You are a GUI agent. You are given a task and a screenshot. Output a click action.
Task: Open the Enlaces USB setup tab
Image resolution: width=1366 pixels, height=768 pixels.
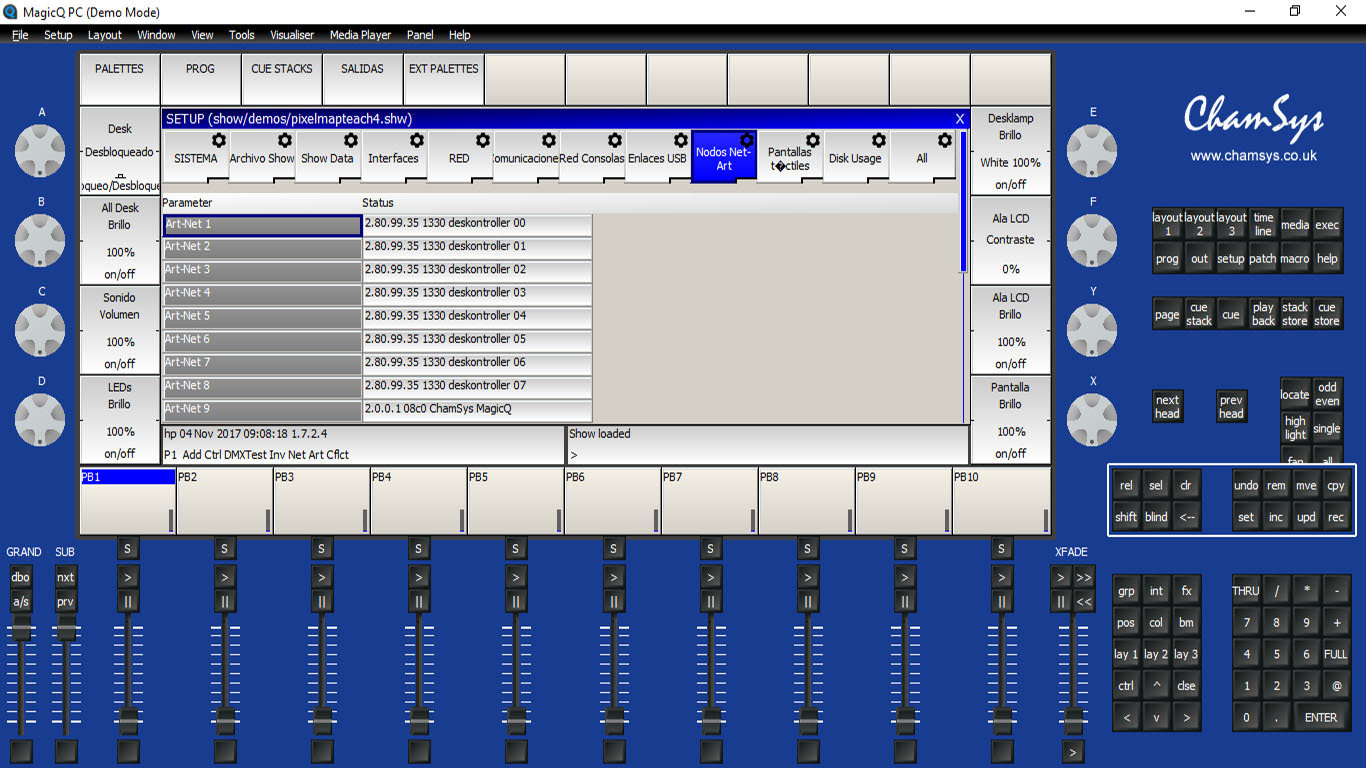point(657,157)
